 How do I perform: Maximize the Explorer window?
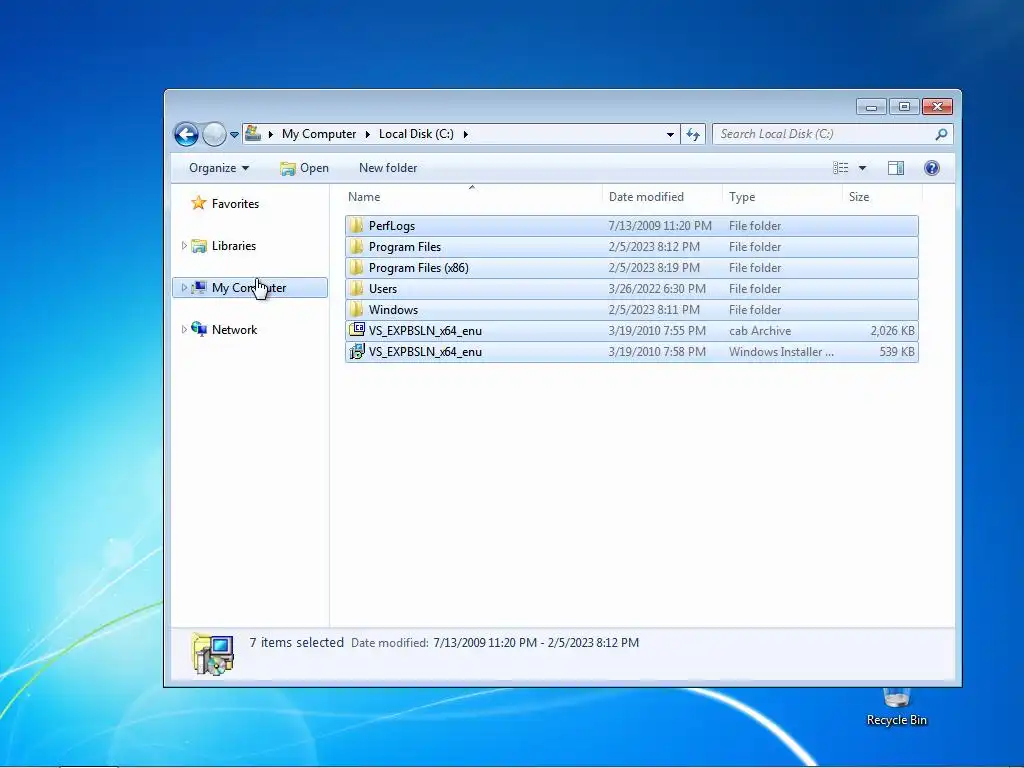point(904,106)
